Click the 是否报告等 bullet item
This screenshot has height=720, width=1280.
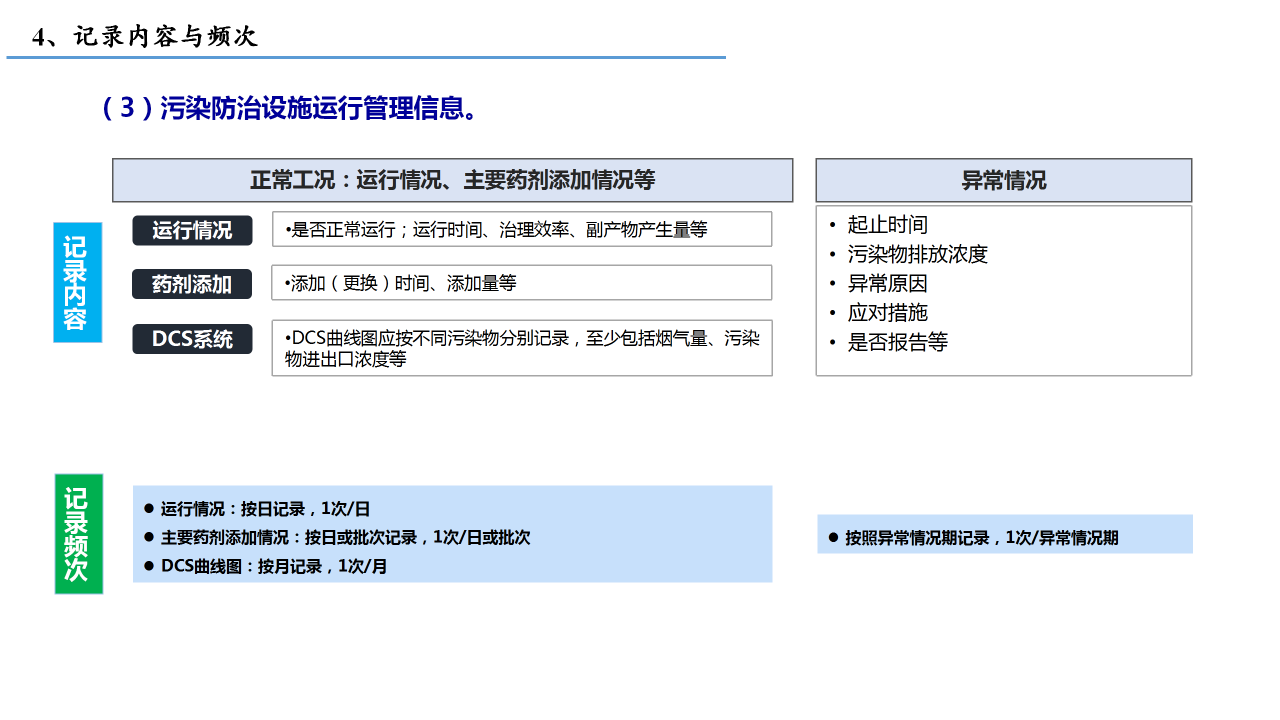[897, 342]
